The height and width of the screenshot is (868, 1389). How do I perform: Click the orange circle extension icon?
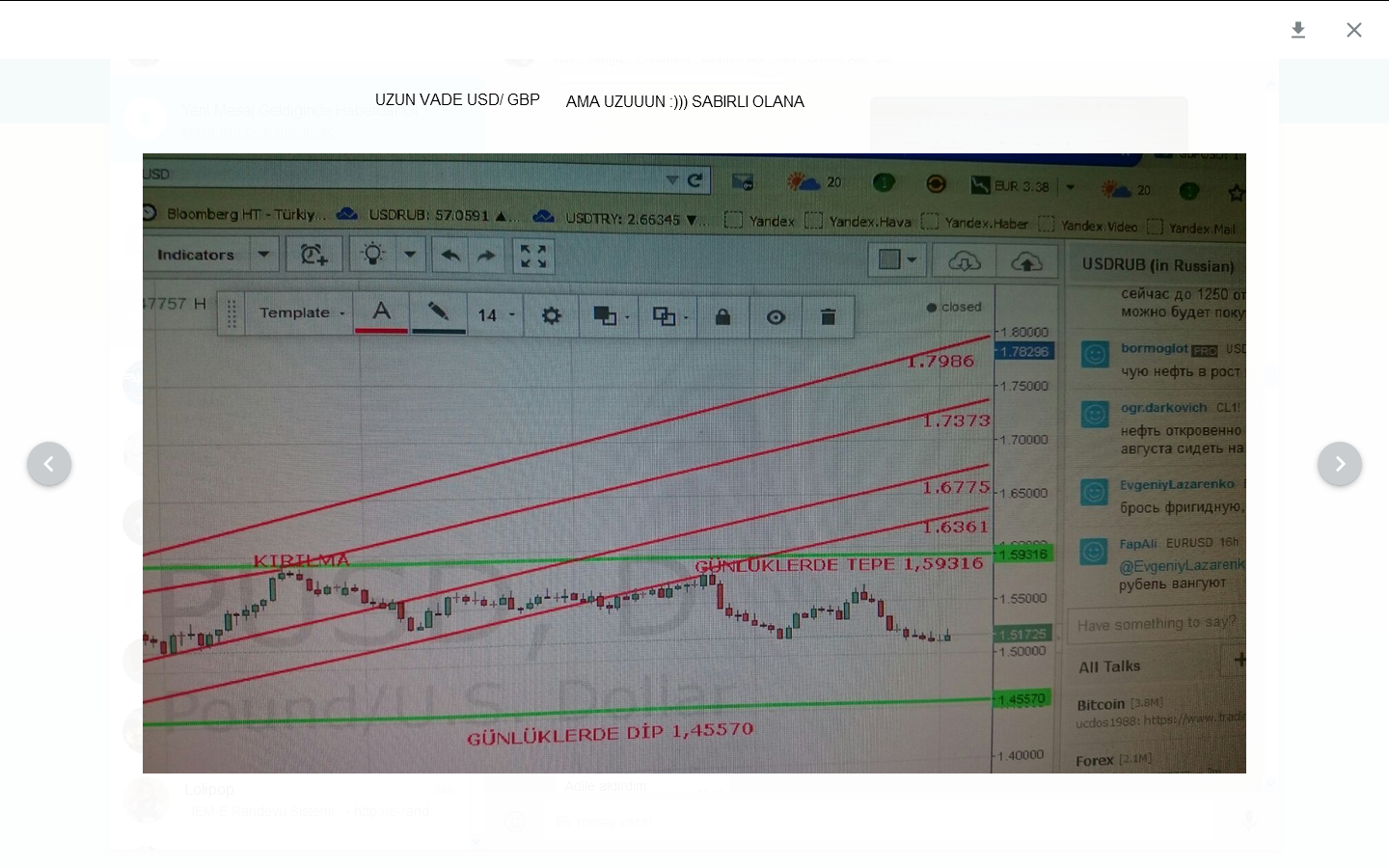pos(935,184)
